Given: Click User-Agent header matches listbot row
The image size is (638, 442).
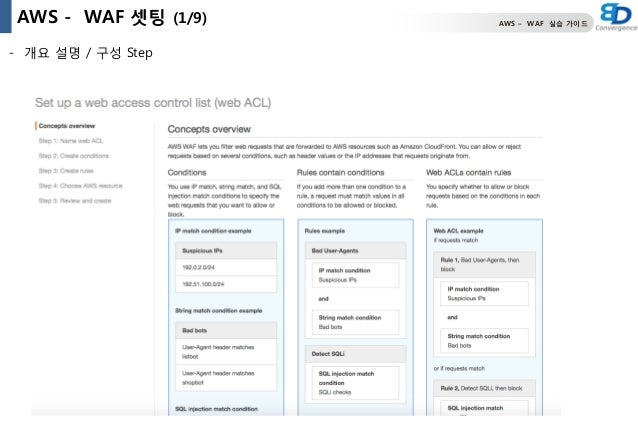Looking at the screenshot, I should 226,352.
